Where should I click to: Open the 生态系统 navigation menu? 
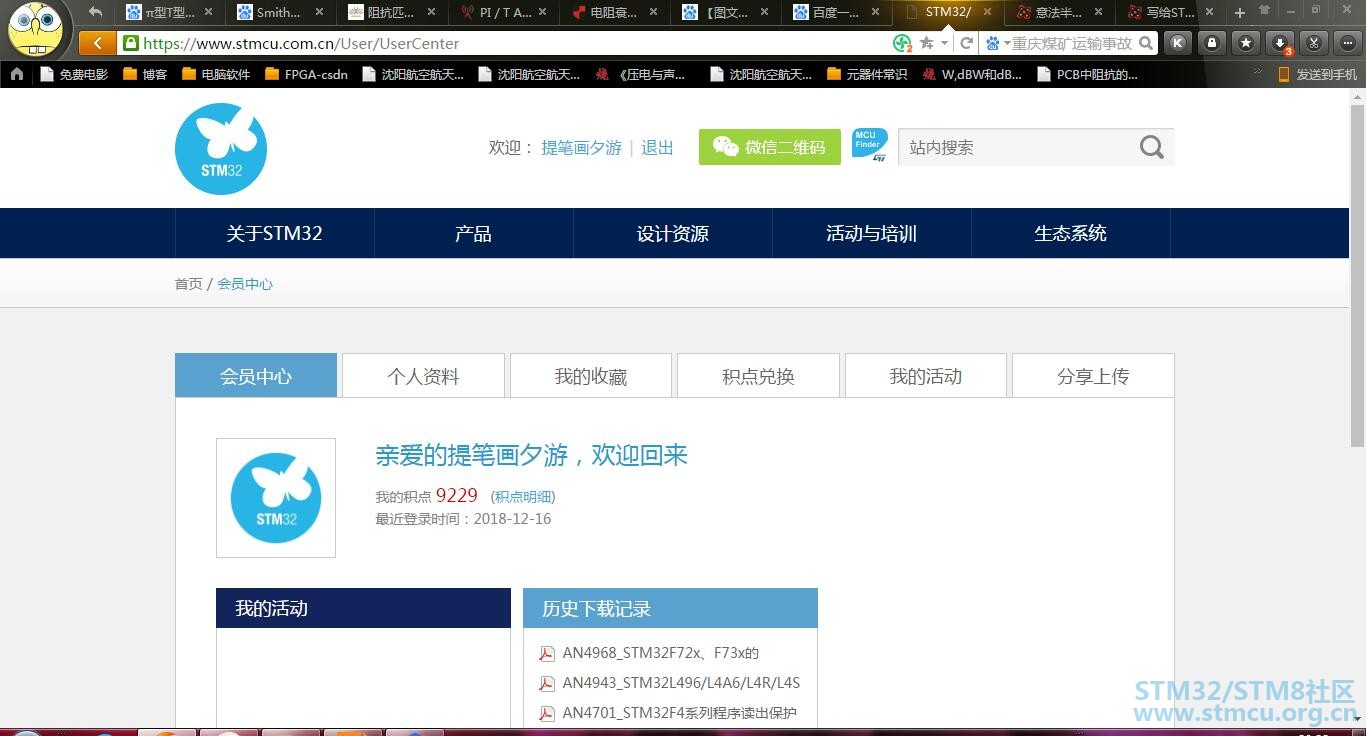(x=1070, y=233)
